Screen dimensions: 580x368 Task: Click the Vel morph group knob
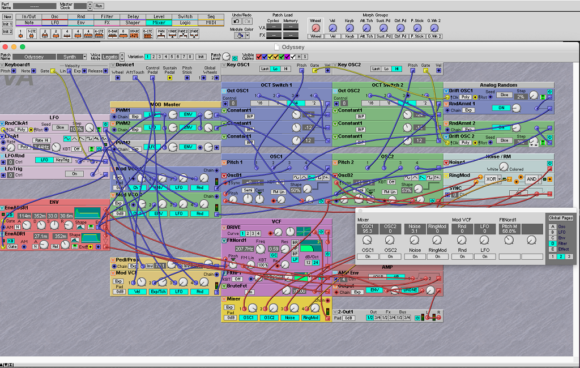(x=332, y=28)
